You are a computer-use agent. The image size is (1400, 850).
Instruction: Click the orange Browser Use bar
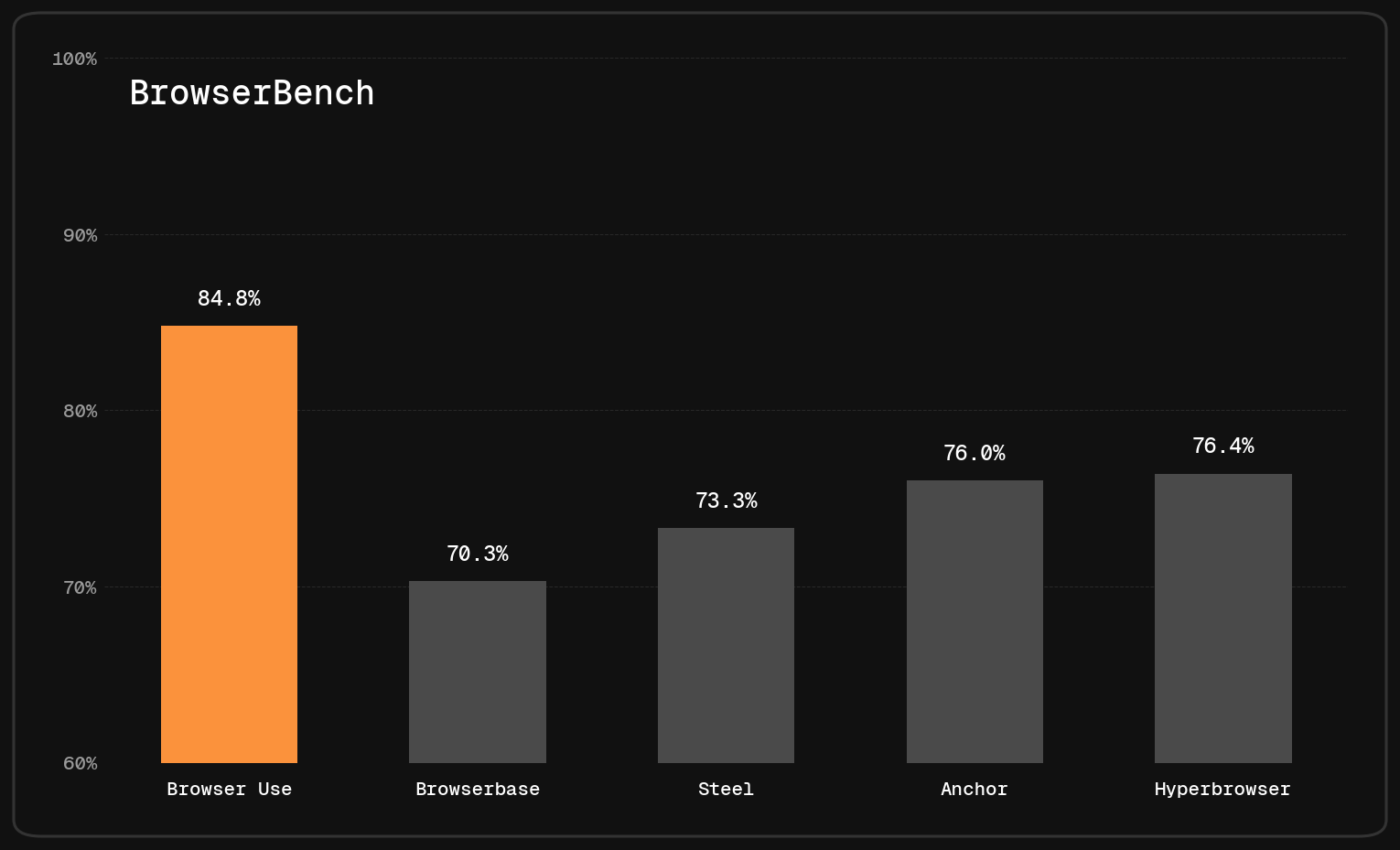click(x=229, y=543)
